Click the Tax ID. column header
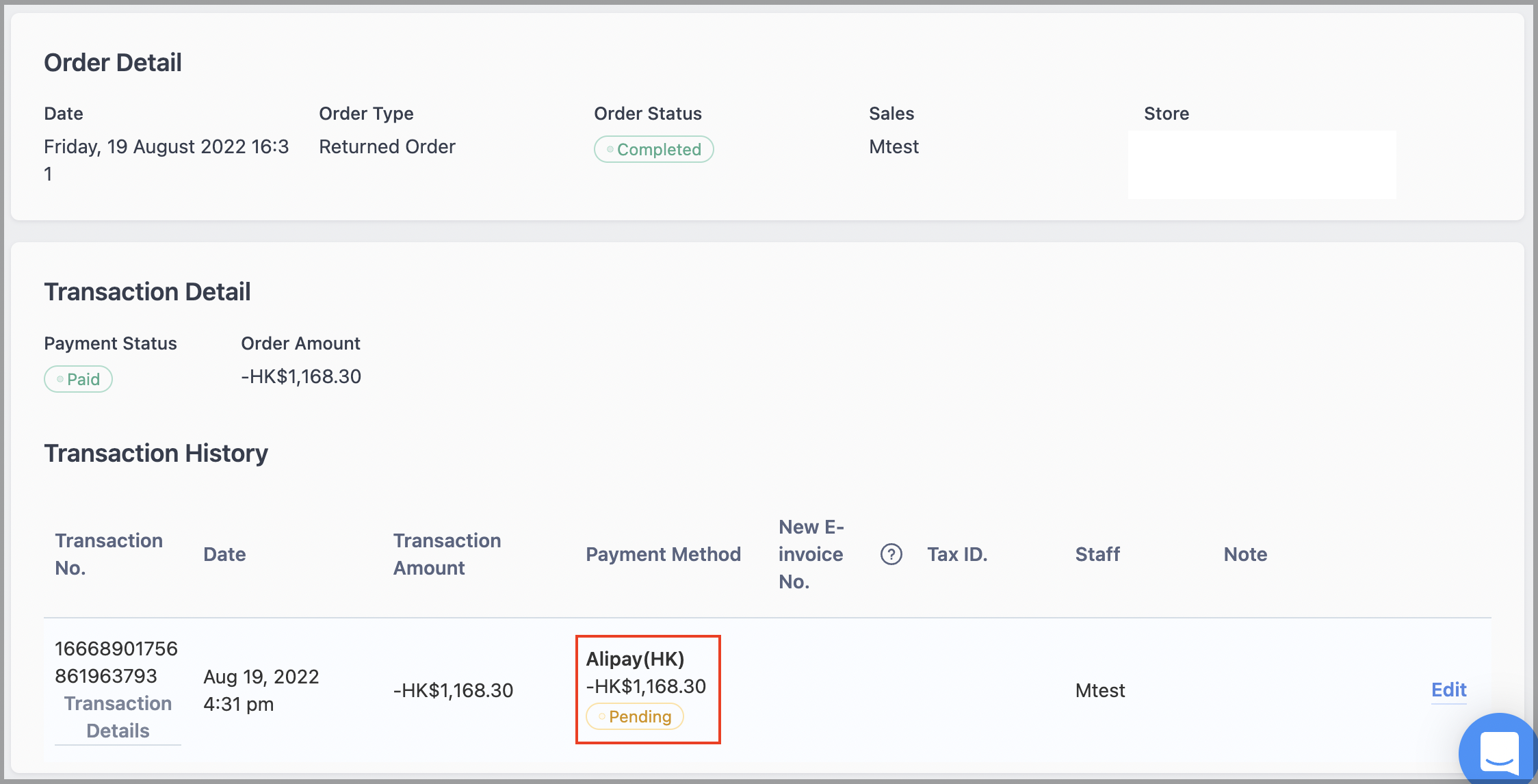This screenshot has width=1538, height=784. point(957,554)
